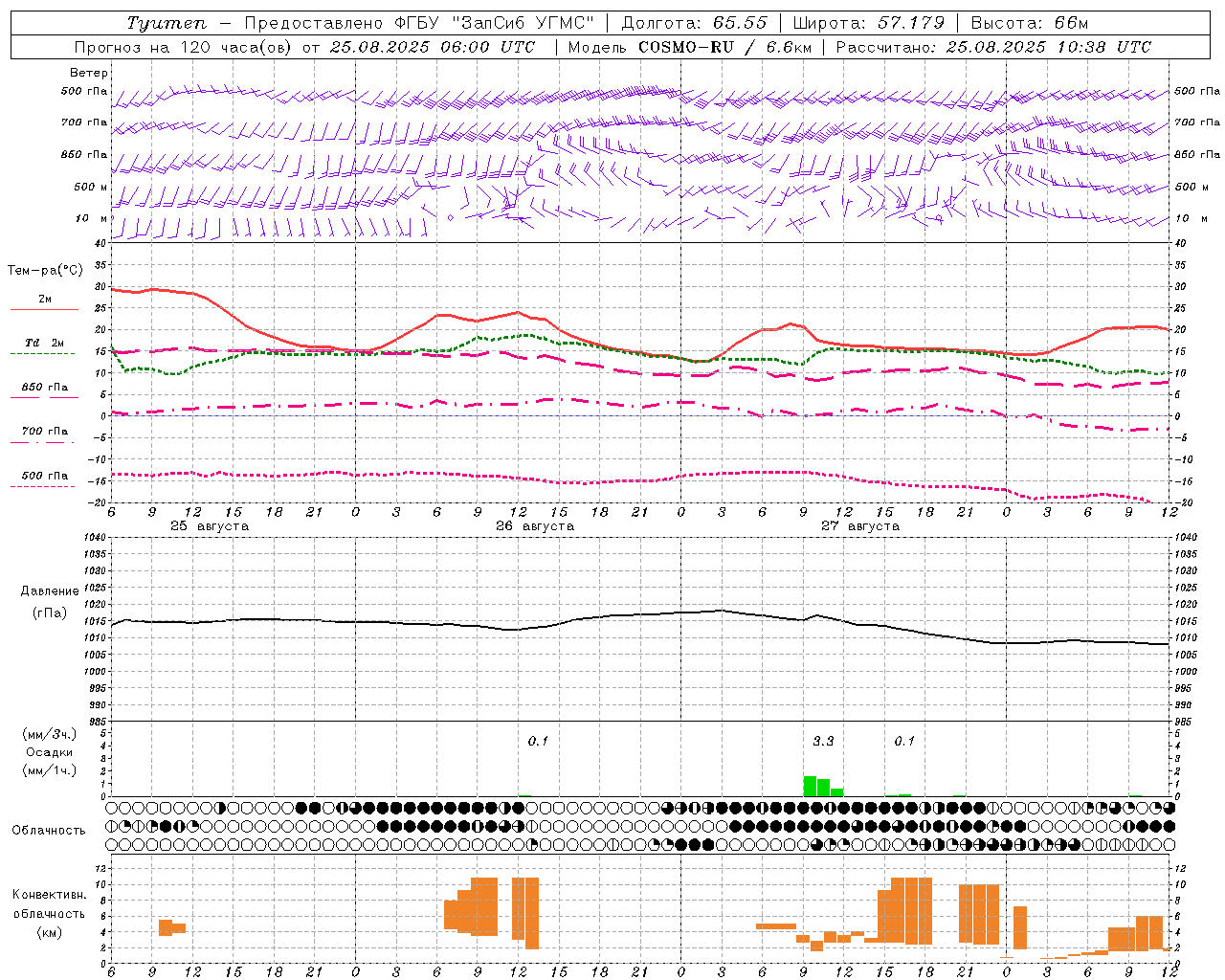This screenshot has height=980, width=1225.
Task: Click the Долгота: 65.55 value
Action: pos(694,23)
